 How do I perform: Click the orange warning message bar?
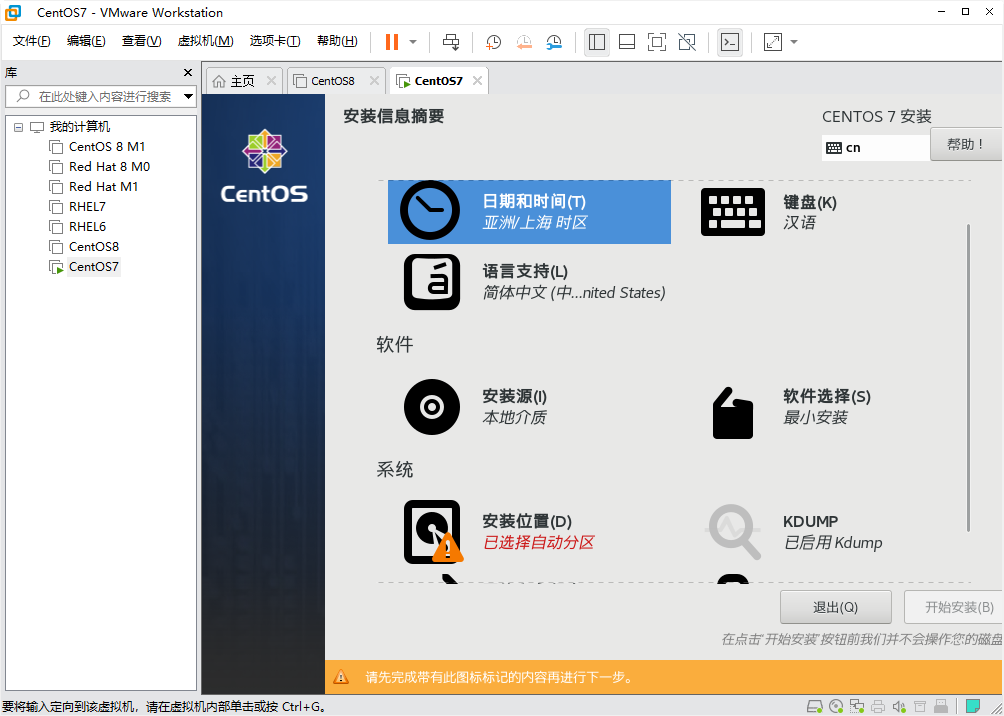[x=664, y=677]
